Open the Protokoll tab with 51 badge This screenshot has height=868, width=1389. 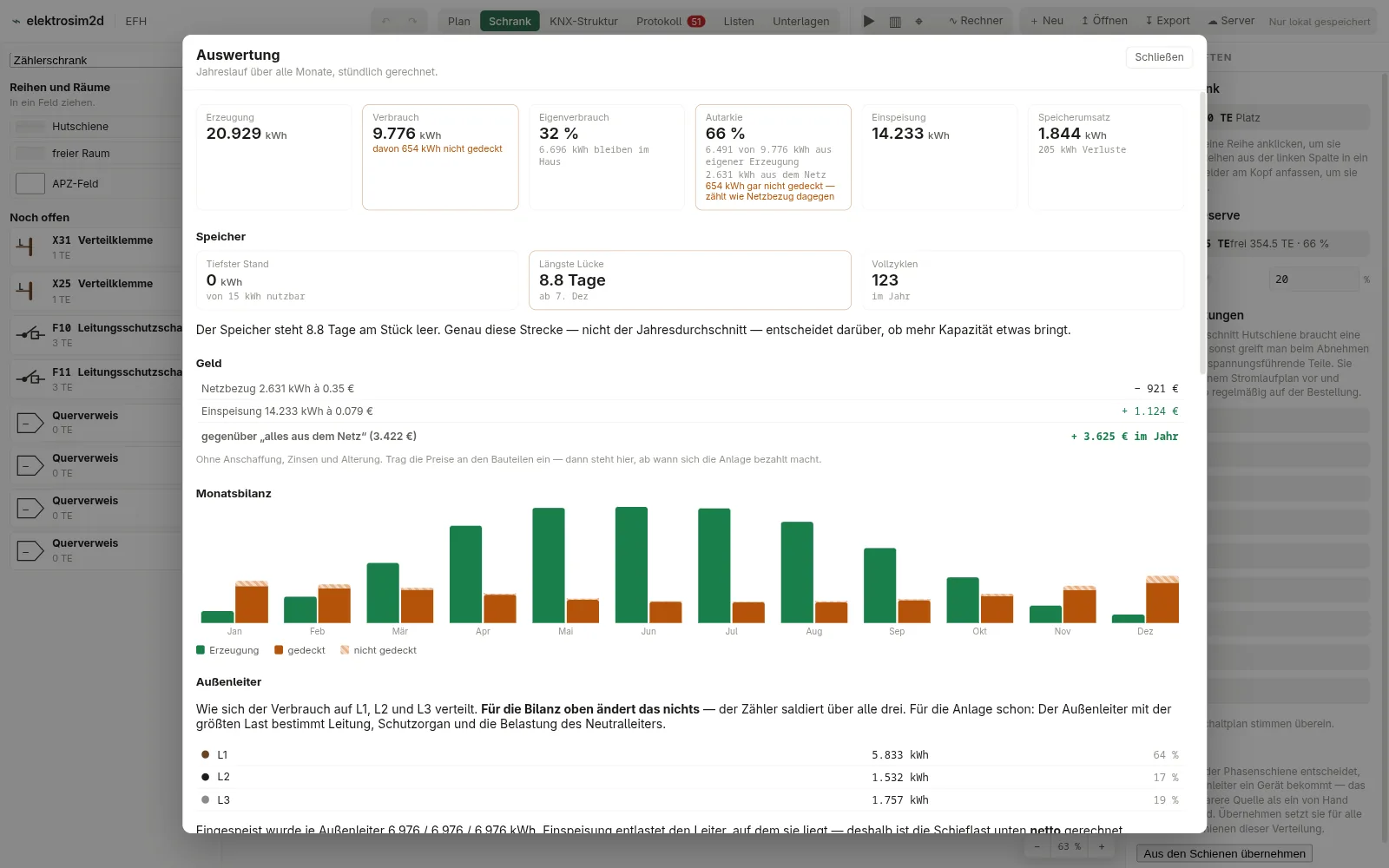click(670, 21)
